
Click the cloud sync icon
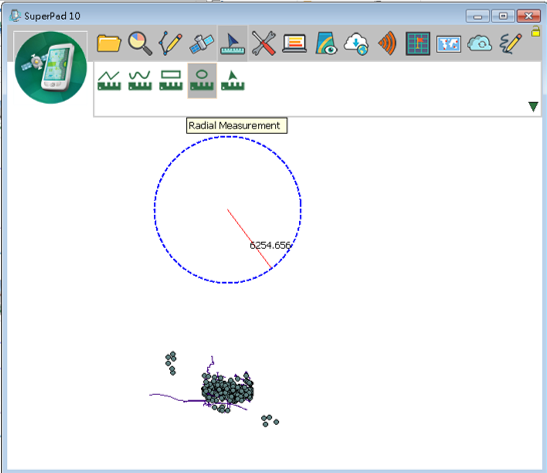tap(479, 44)
